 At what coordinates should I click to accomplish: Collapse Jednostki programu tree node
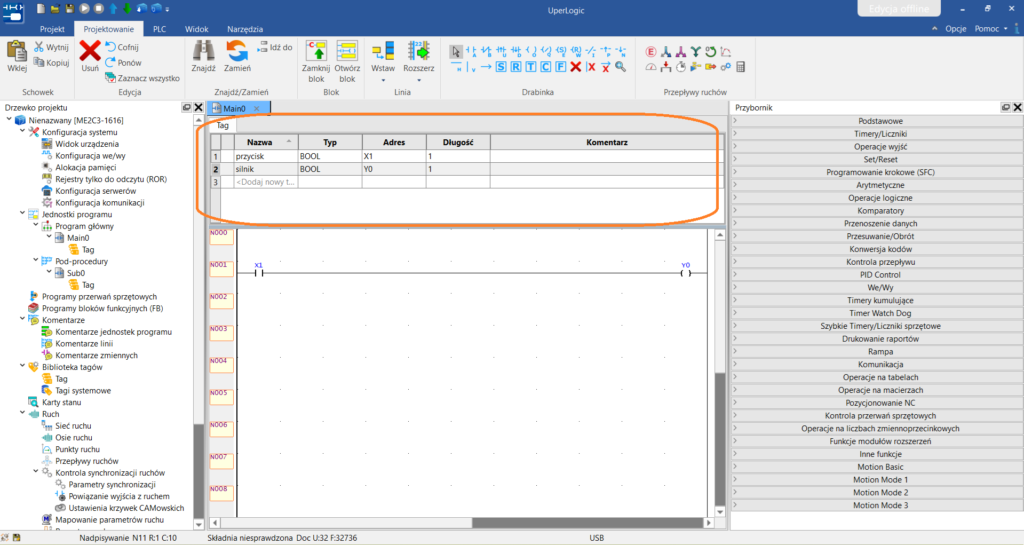click(23, 213)
